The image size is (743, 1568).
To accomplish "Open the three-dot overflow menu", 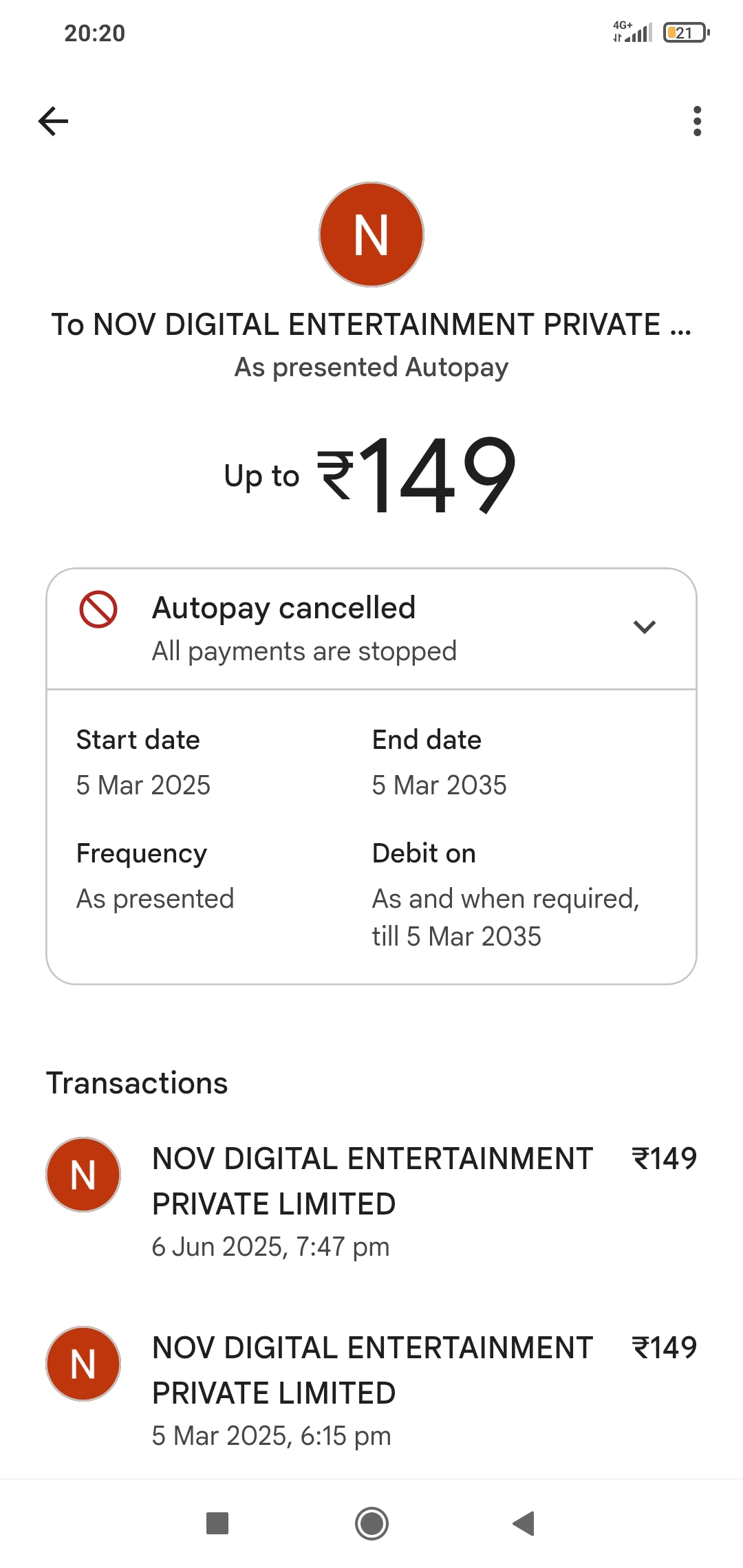I will [x=697, y=122].
